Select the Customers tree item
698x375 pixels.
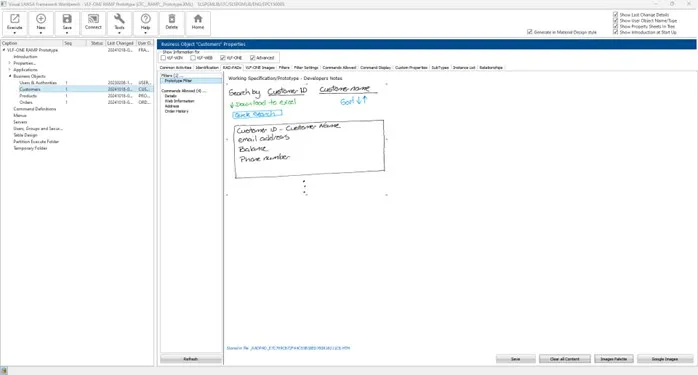pos(30,90)
